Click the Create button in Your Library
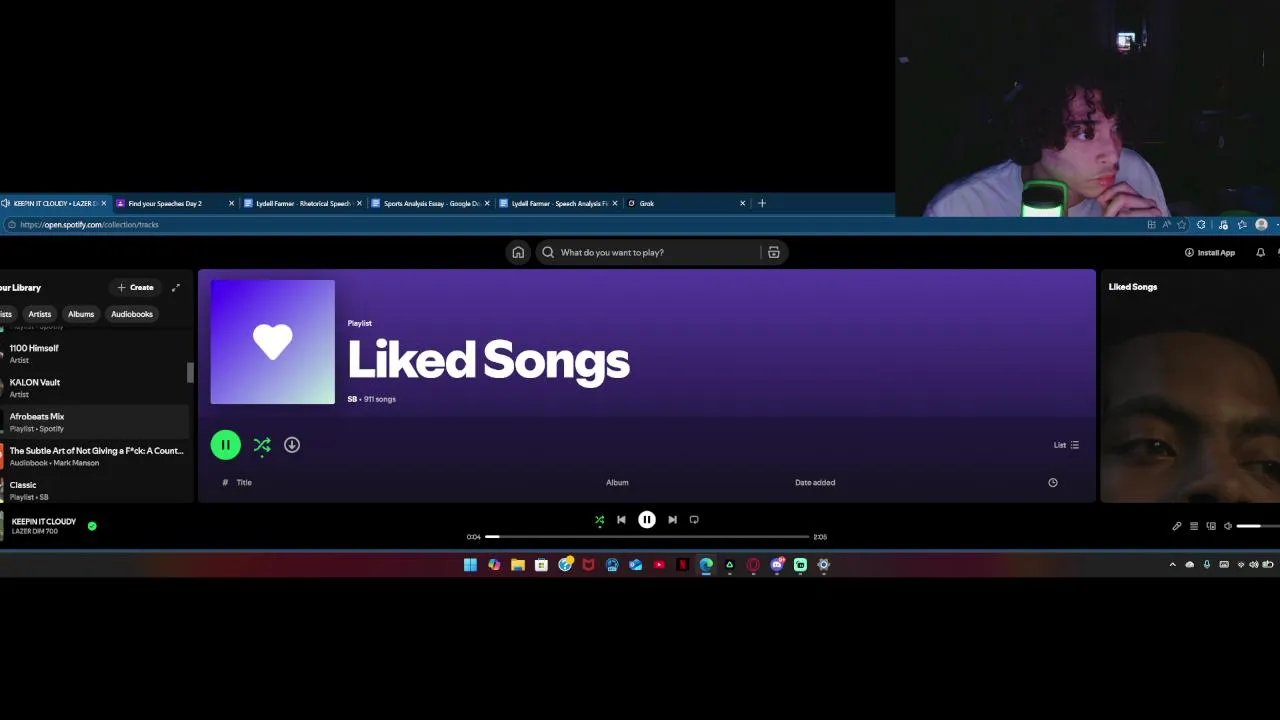 [135, 287]
